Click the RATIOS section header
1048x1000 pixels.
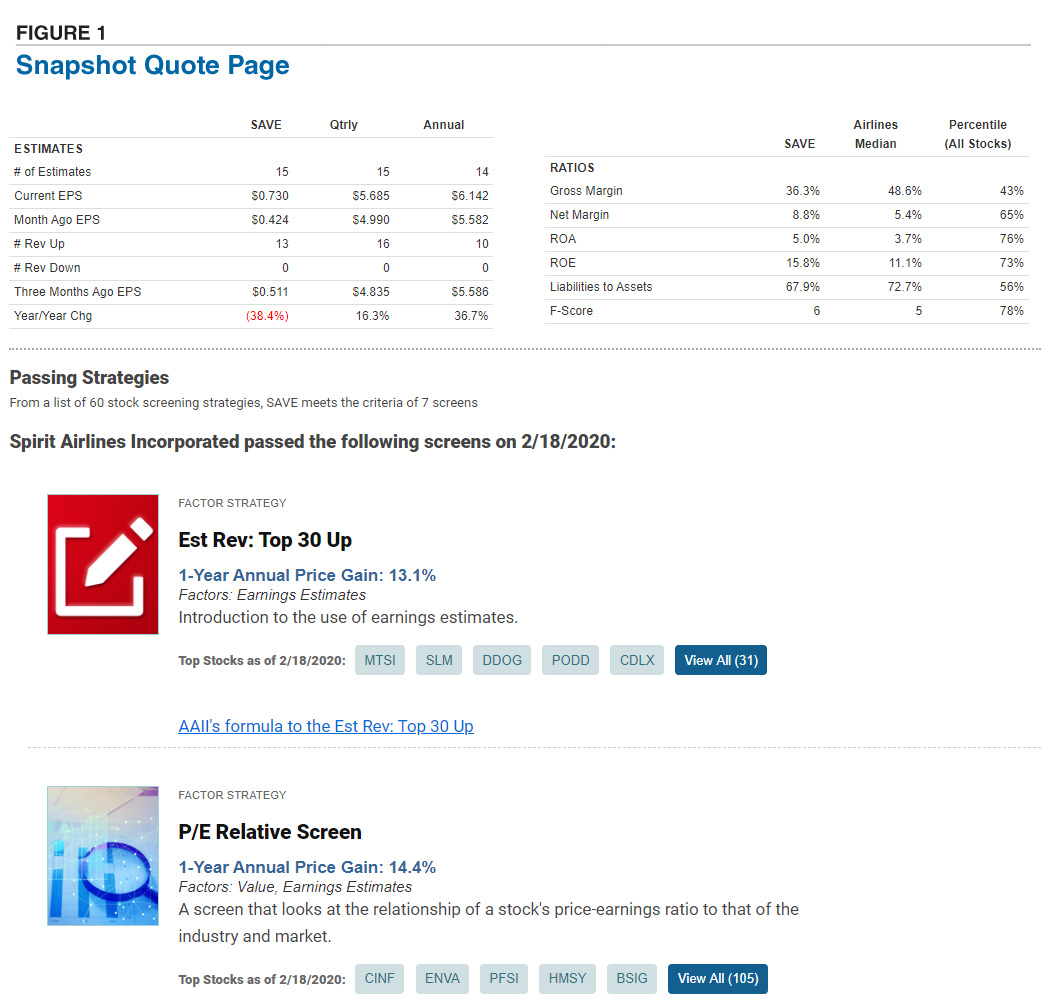572,168
